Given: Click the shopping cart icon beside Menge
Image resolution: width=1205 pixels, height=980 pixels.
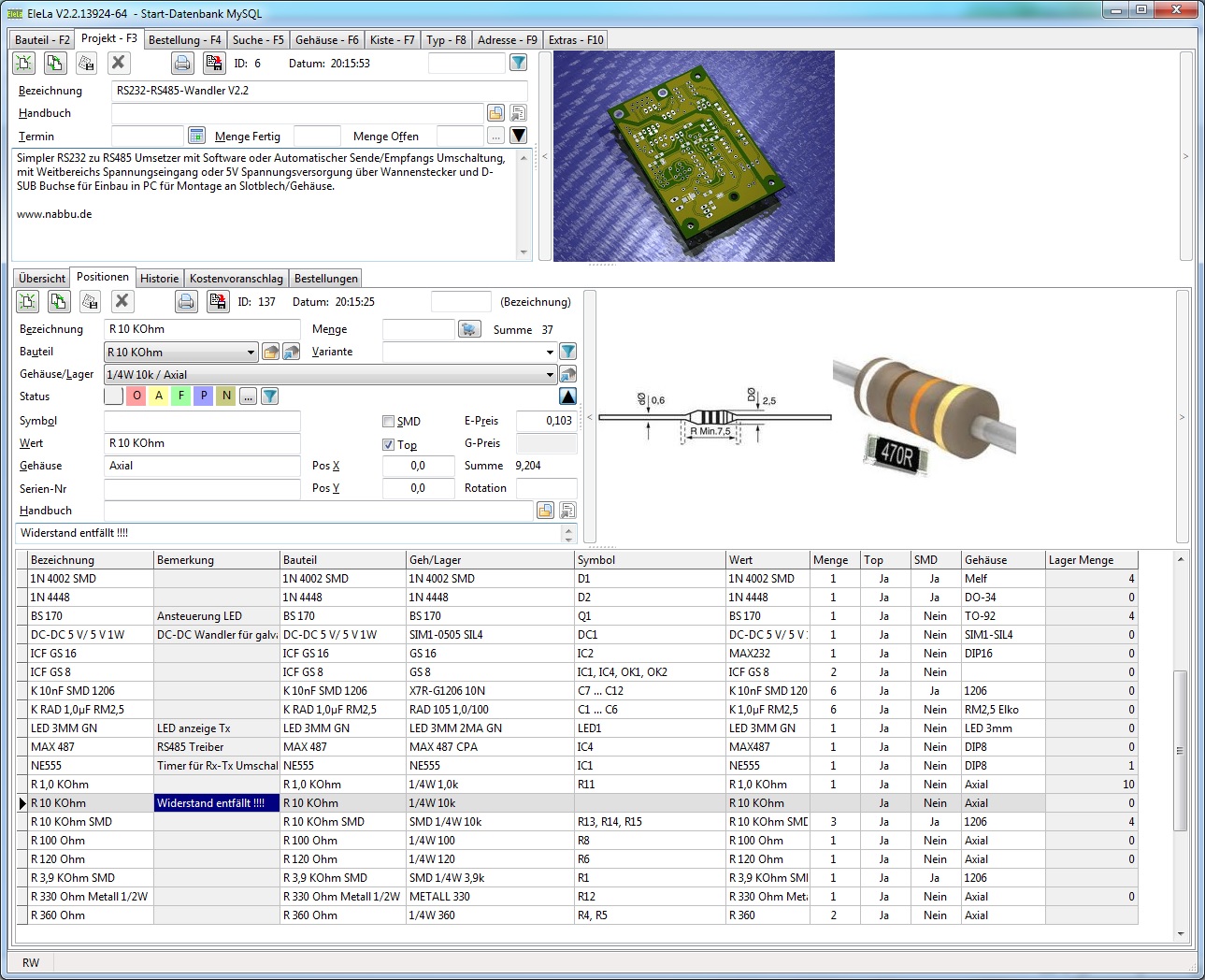Looking at the screenshot, I should tap(469, 329).
